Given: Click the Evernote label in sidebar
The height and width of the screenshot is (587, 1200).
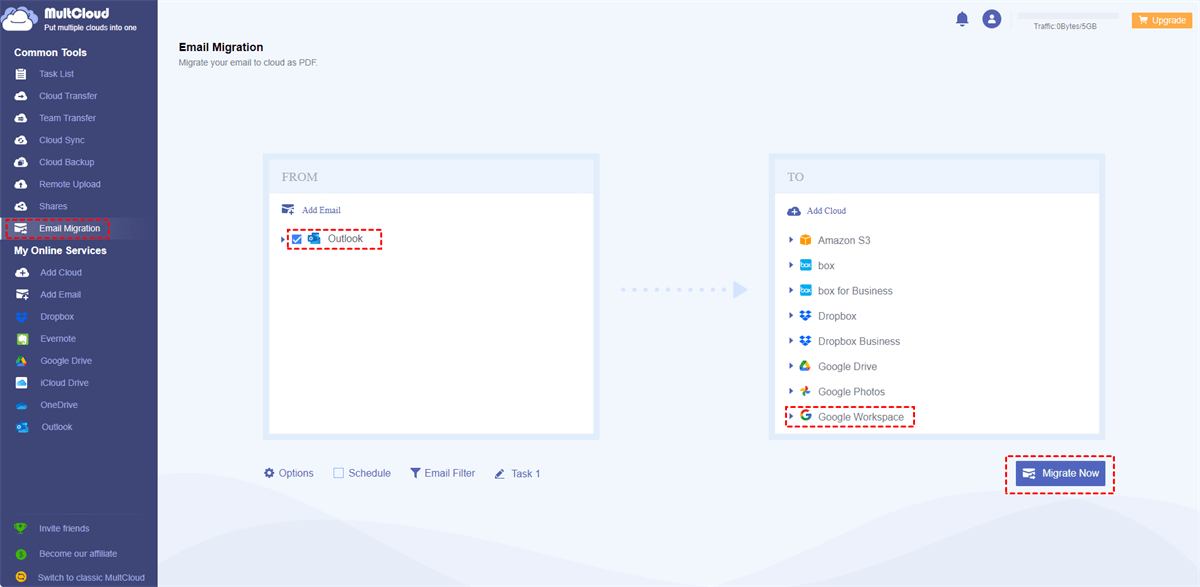Looking at the screenshot, I should [x=58, y=339].
